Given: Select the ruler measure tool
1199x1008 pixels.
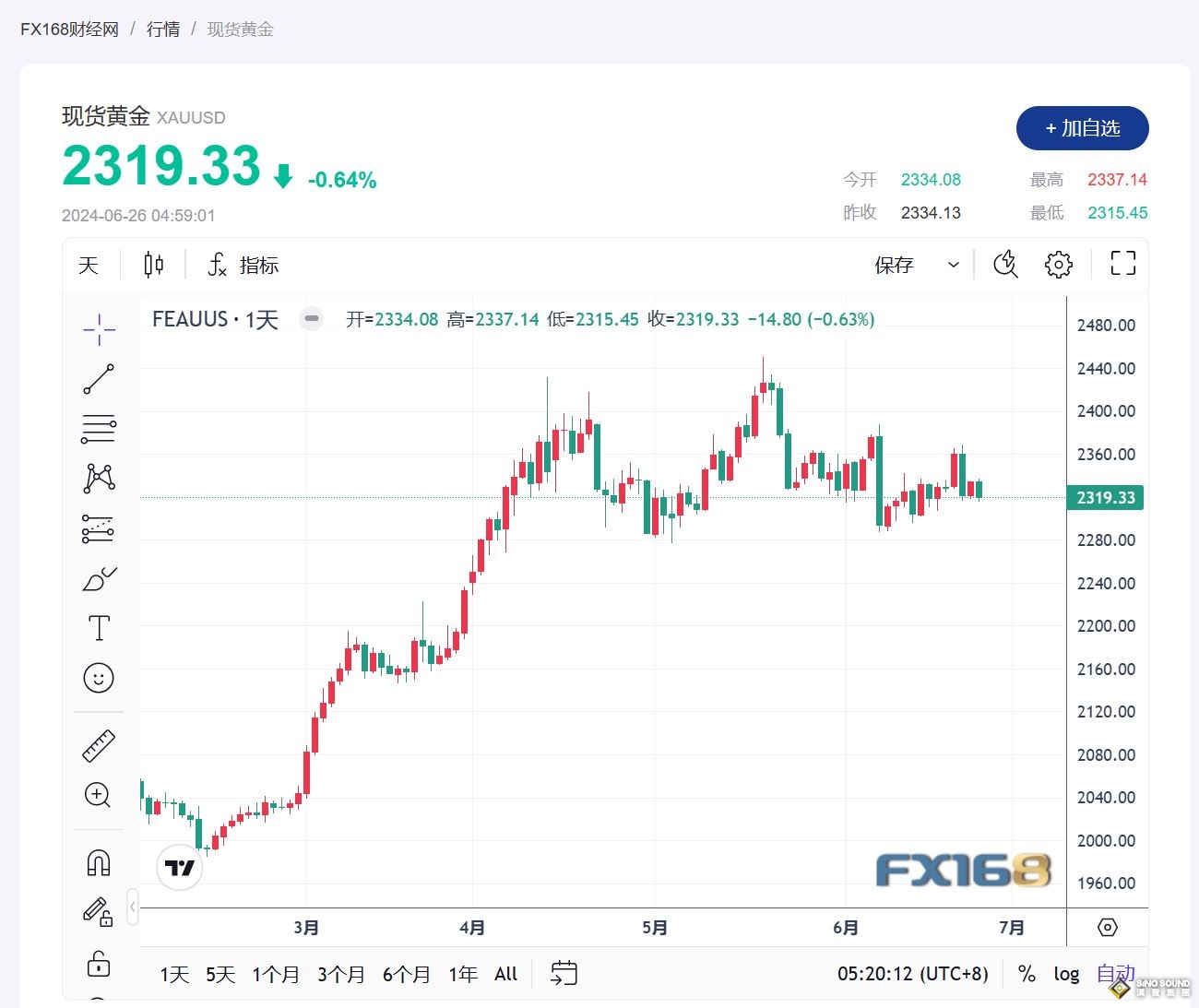Looking at the screenshot, I should [x=99, y=746].
